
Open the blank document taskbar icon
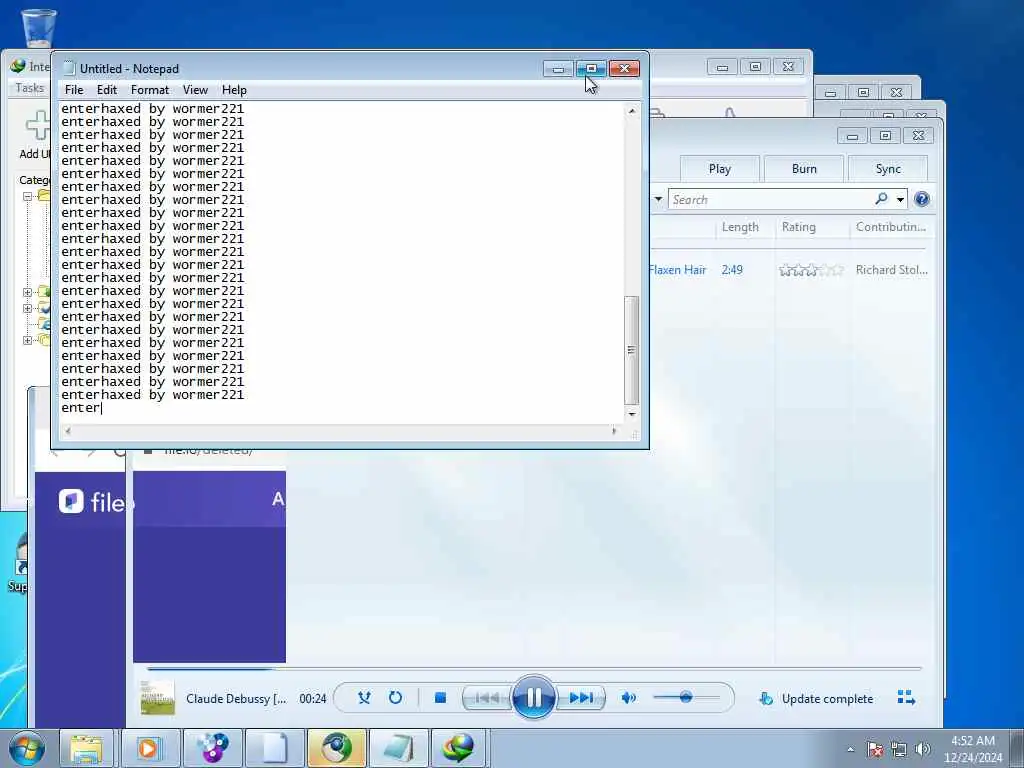click(274, 748)
